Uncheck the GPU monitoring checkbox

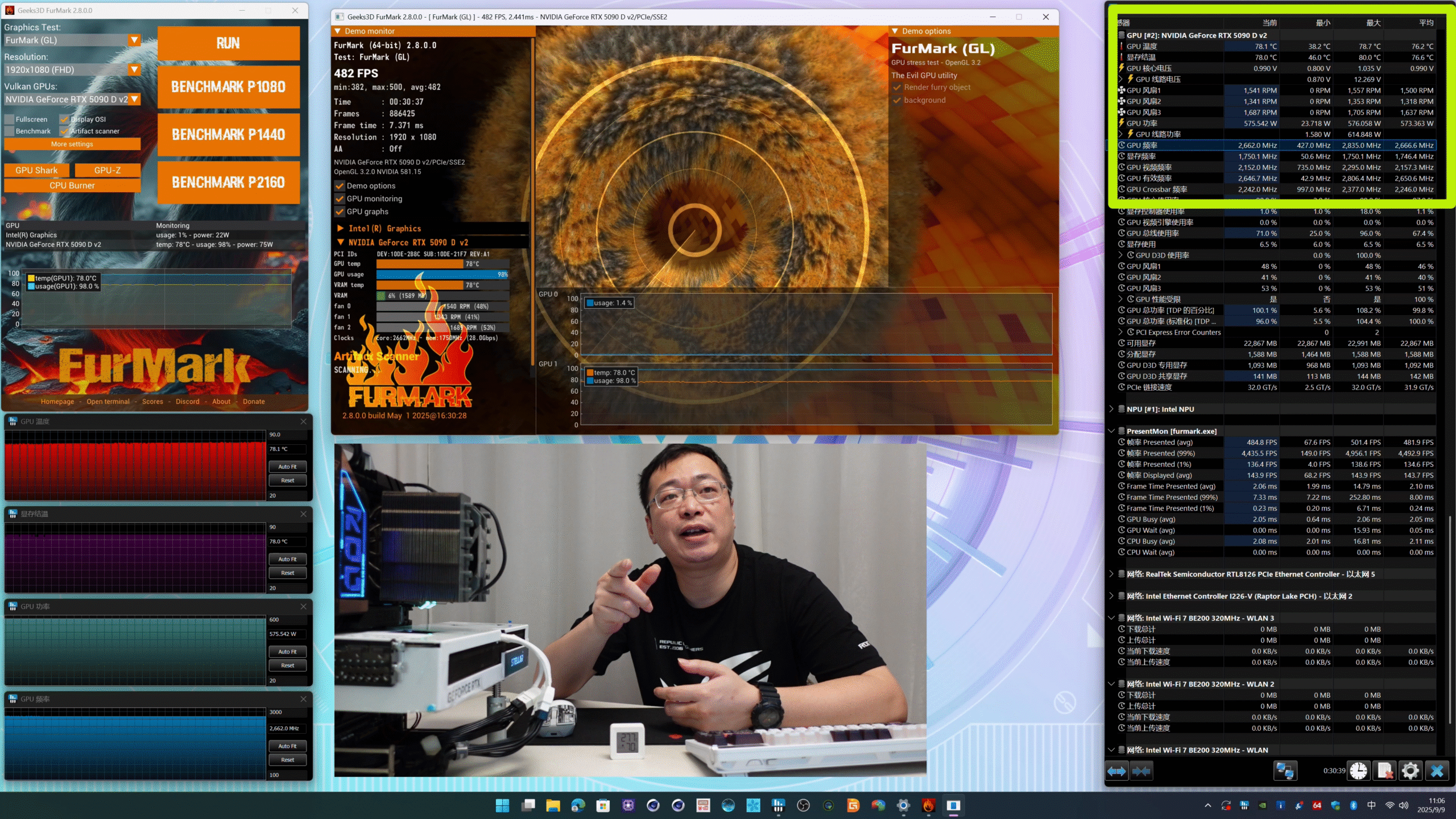pyautogui.click(x=340, y=199)
